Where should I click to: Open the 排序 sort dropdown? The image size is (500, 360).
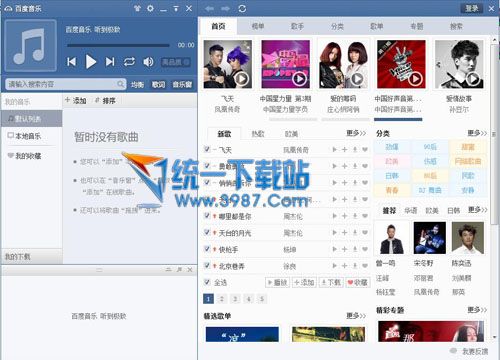[x=105, y=100]
